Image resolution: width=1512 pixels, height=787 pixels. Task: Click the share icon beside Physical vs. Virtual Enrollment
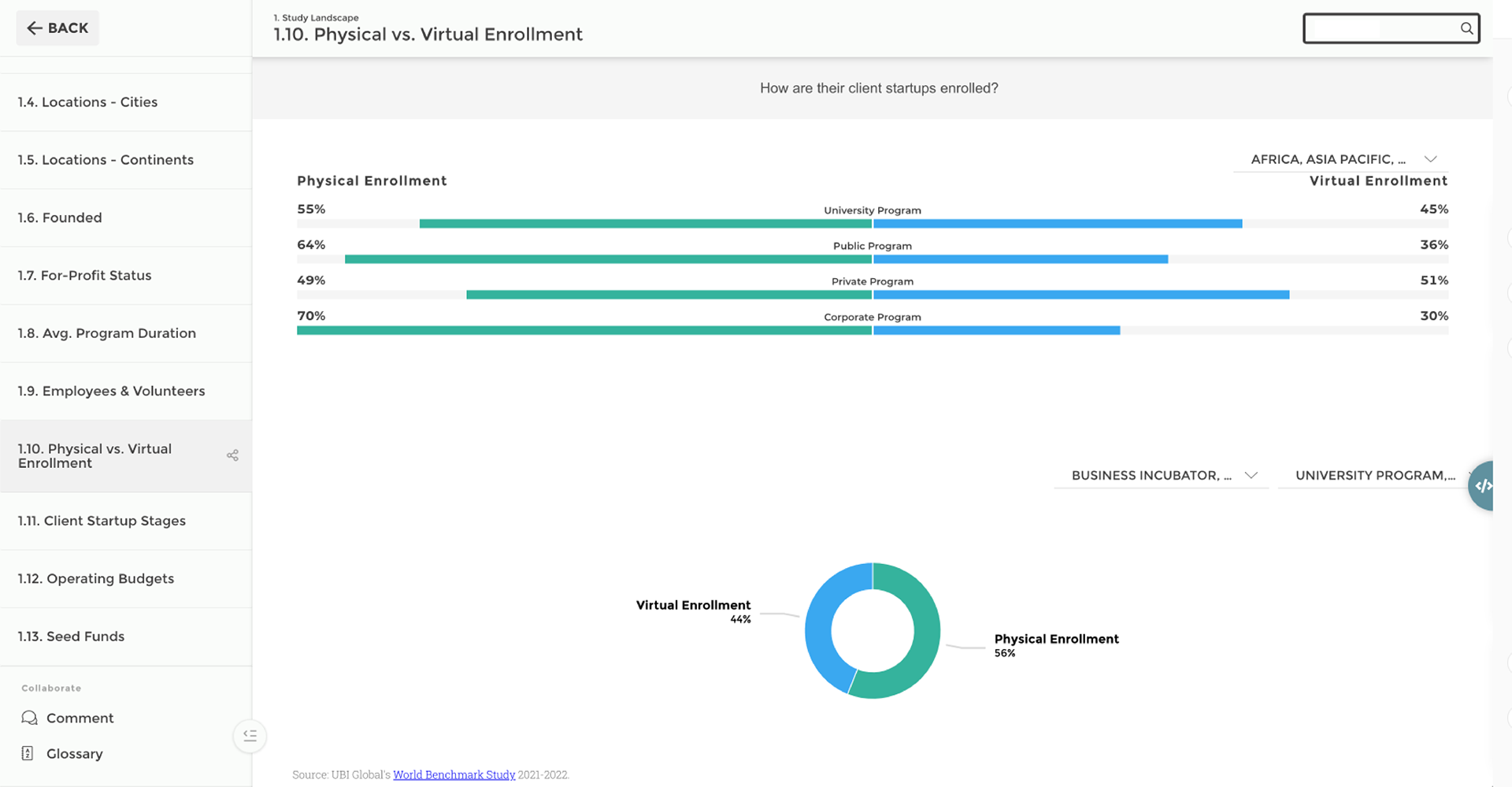(x=232, y=455)
